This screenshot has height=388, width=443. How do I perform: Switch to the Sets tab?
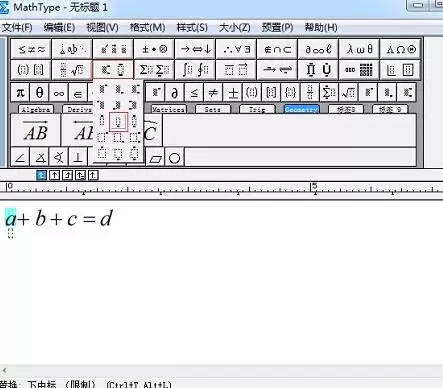(x=212, y=109)
